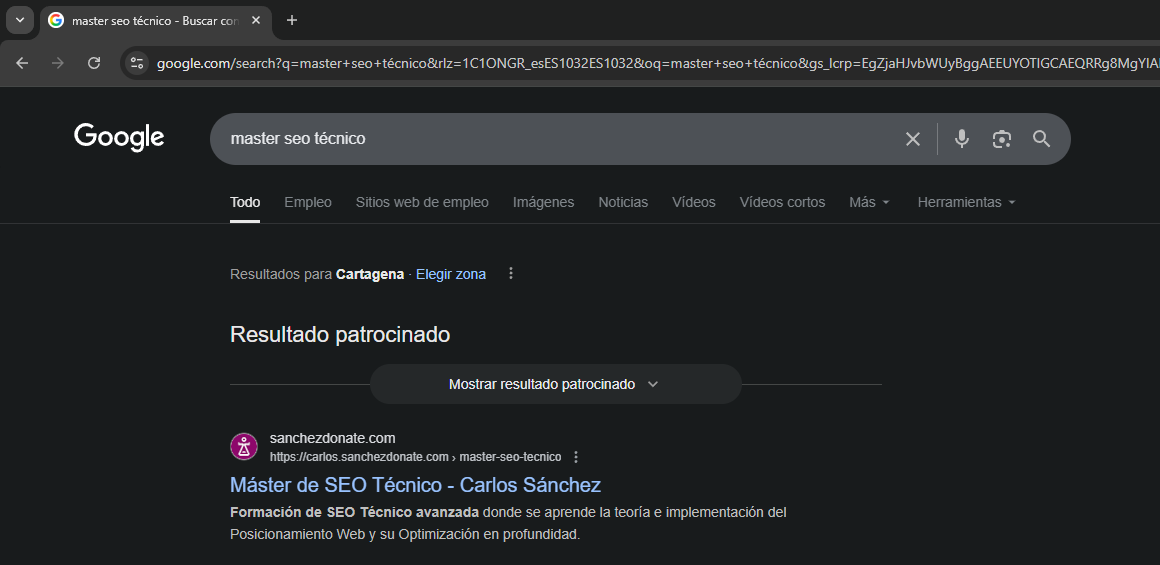Switch to the Noticias tab
The height and width of the screenshot is (565, 1160).
pos(623,202)
